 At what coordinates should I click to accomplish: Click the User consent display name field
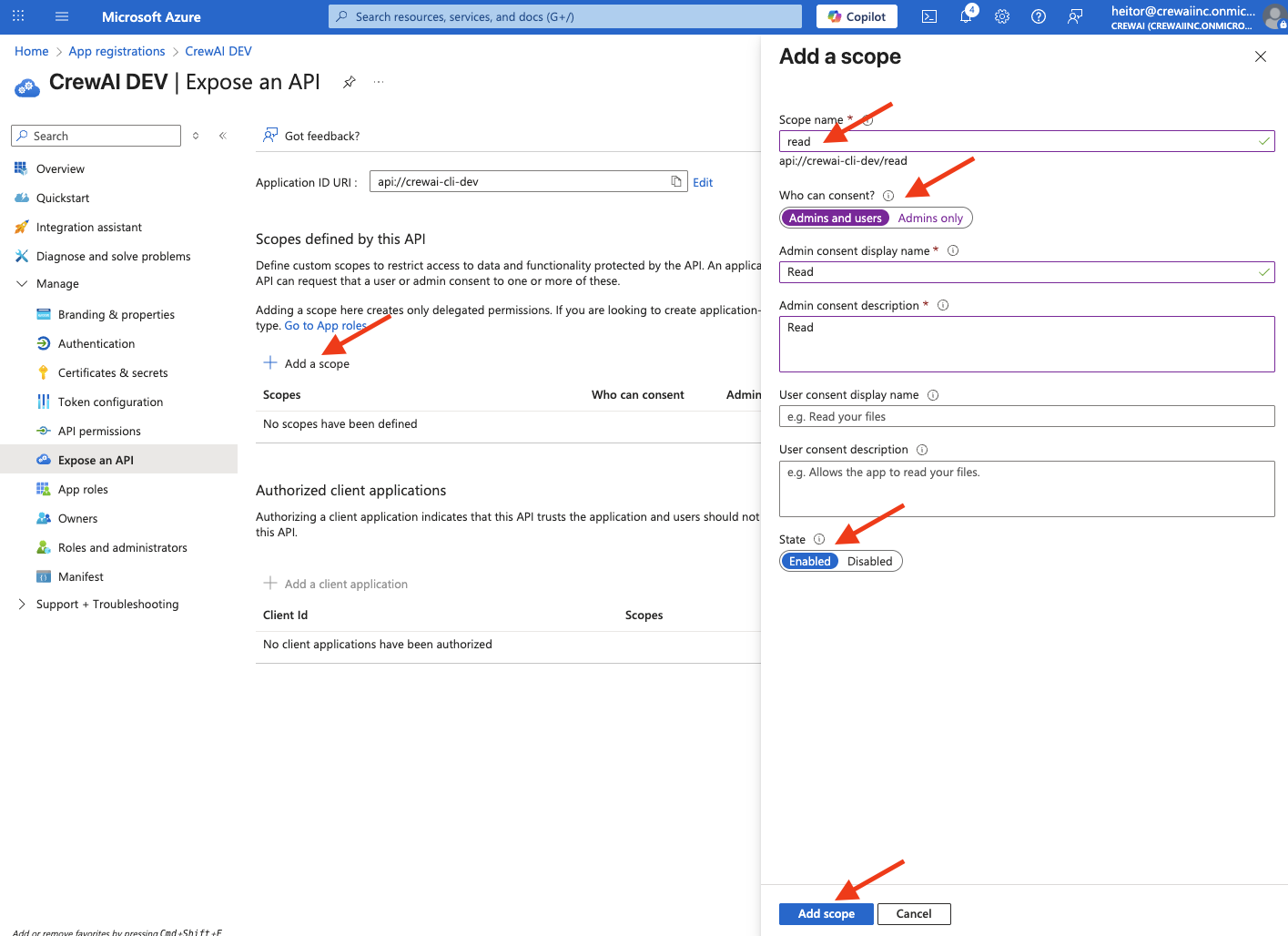[x=1027, y=416]
